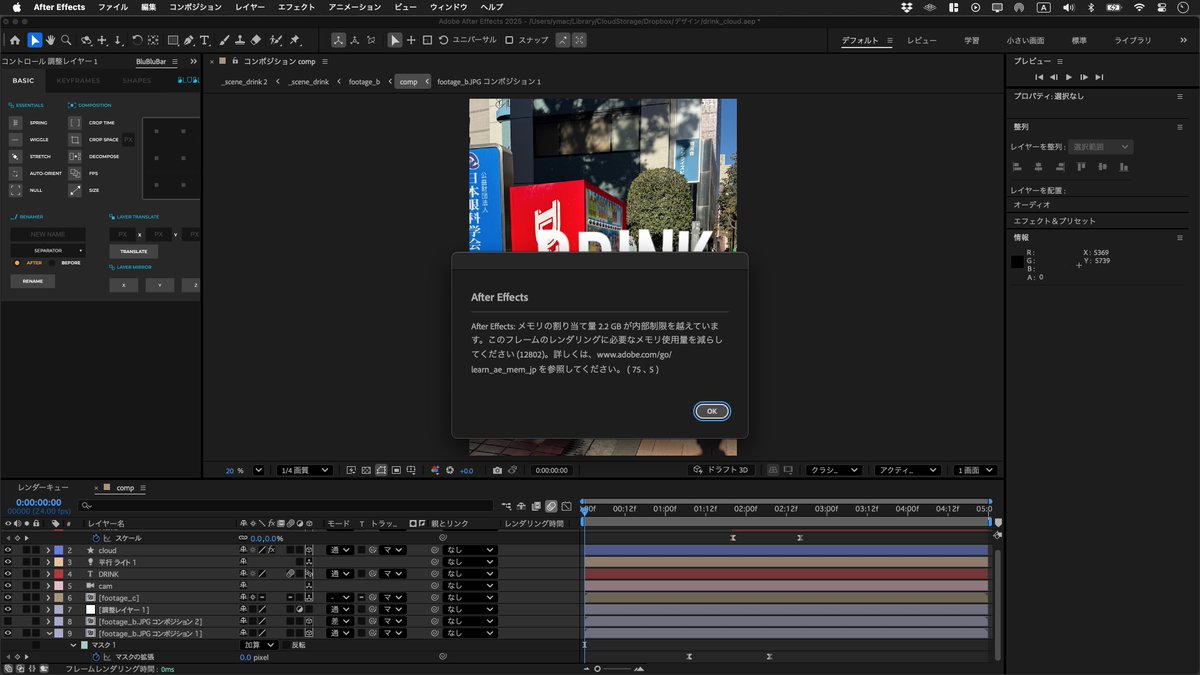Click the NULL icon in BluBluBar

coord(15,190)
